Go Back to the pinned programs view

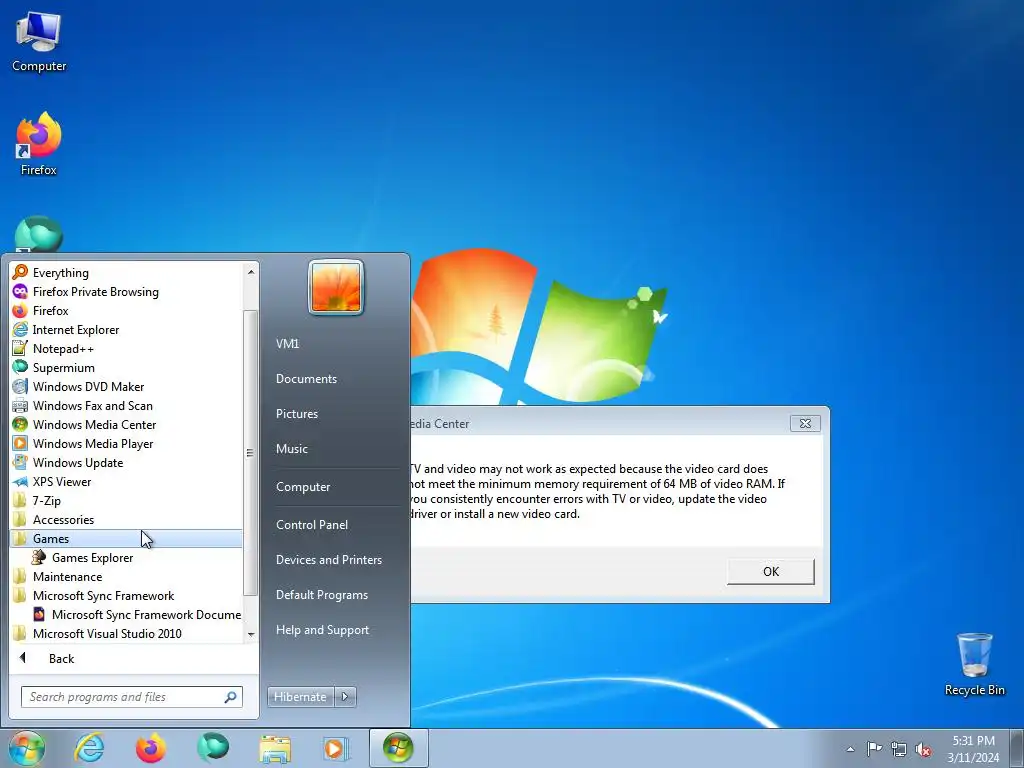(126, 659)
